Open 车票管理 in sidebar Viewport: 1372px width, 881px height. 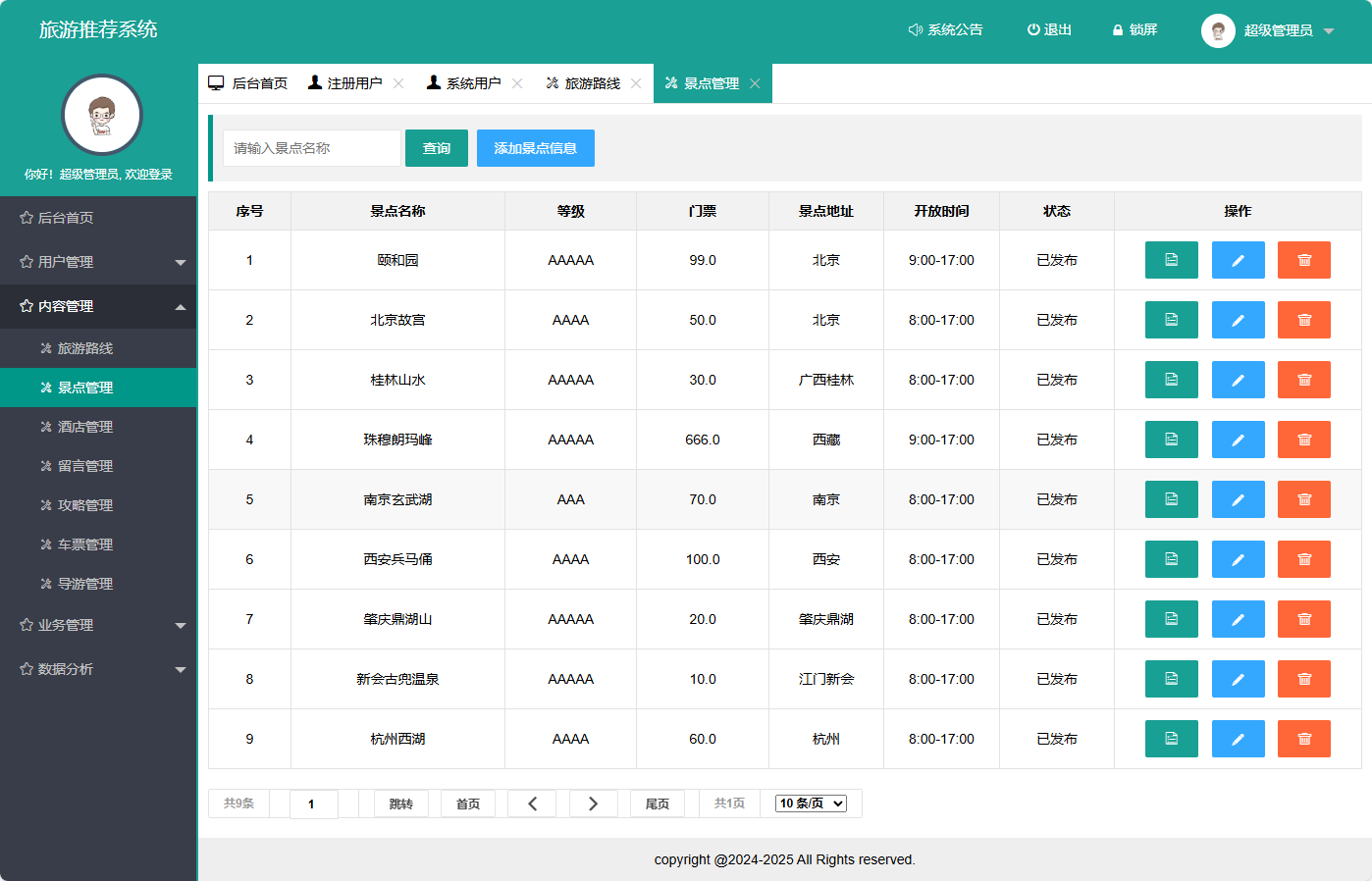point(98,544)
